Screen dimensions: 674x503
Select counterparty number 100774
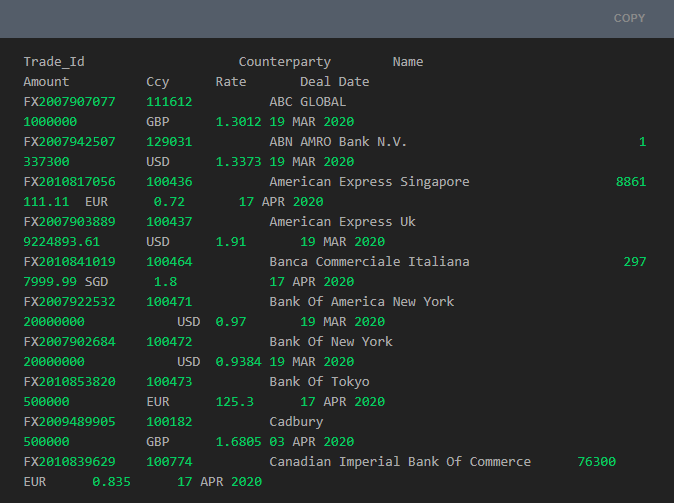click(169, 462)
